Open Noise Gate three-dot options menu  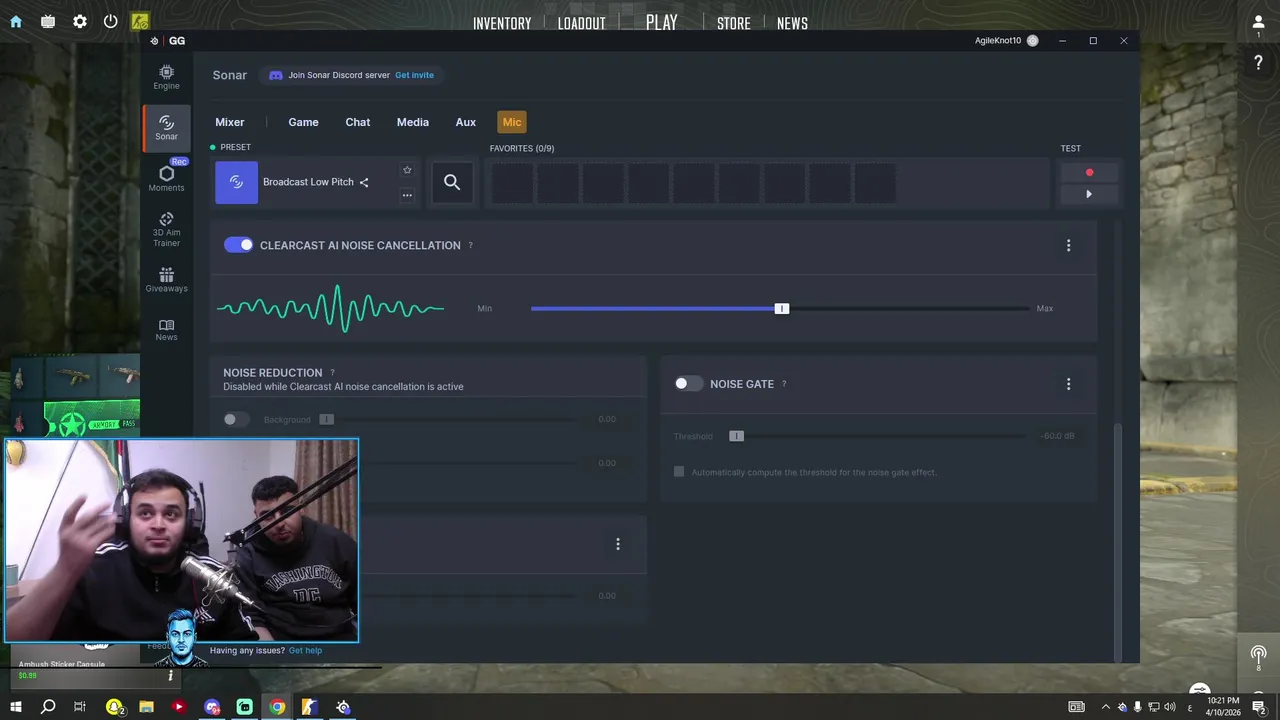[x=1068, y=384]
